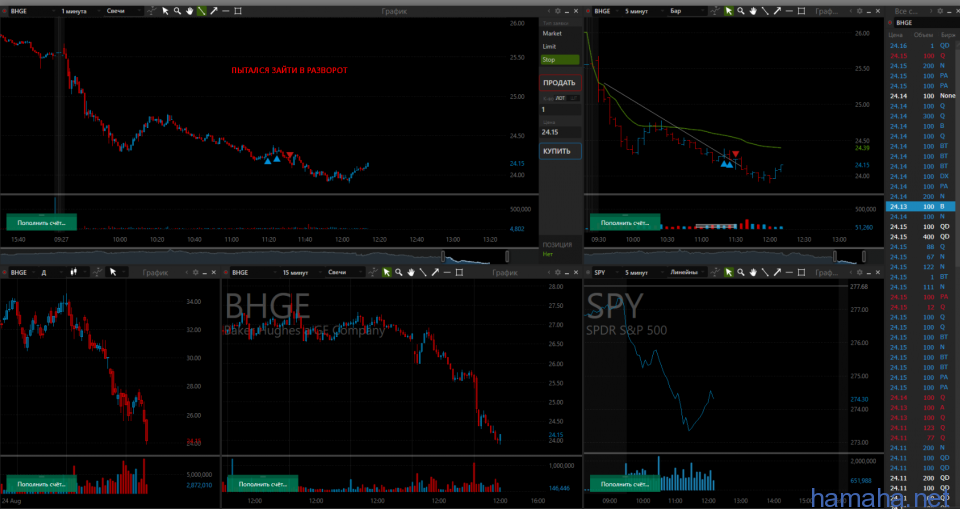Choose rectangle tool in 1-minute chart
Viewport: 960px width, 509px height.
238,11
